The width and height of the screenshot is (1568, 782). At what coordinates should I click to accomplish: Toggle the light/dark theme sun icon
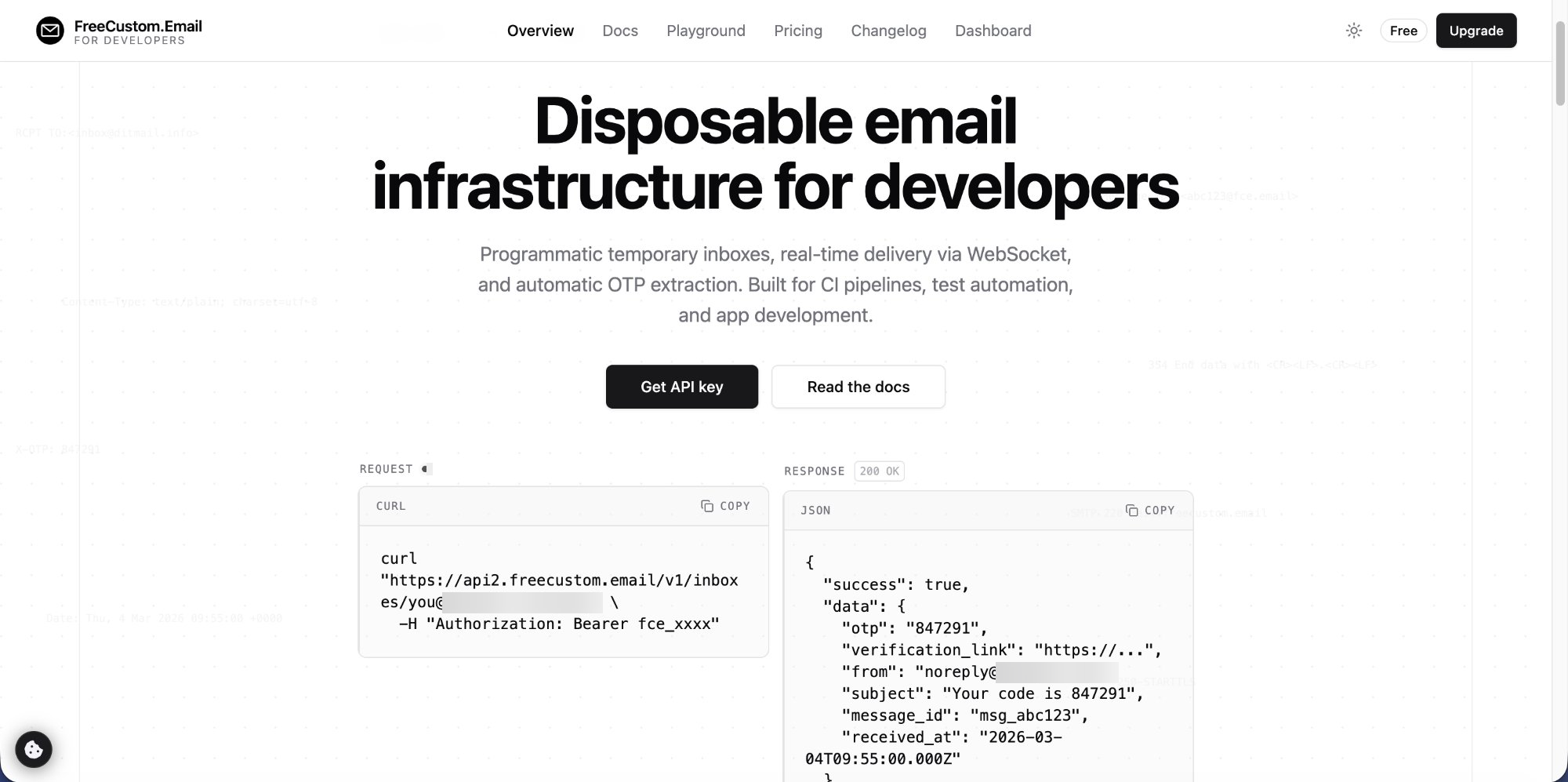1354,31
